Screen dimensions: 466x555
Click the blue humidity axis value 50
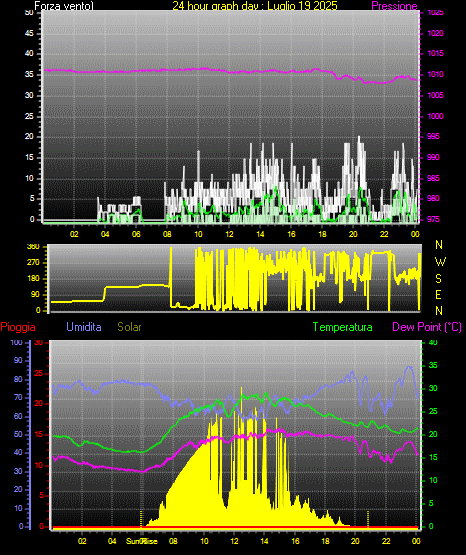[x=18, y=434]
